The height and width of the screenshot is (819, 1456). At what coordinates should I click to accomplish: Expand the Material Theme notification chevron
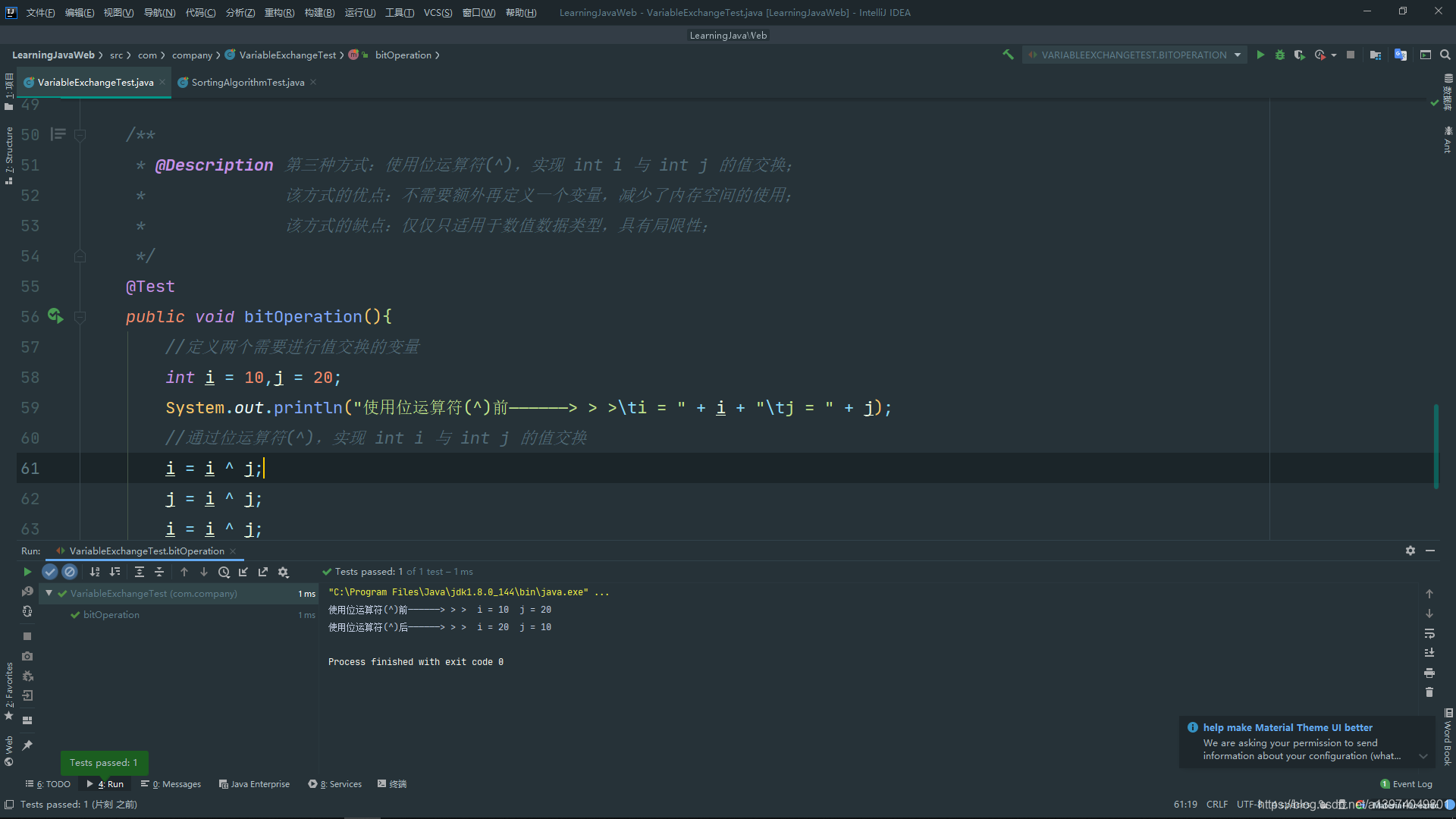tap(1423, 756)
